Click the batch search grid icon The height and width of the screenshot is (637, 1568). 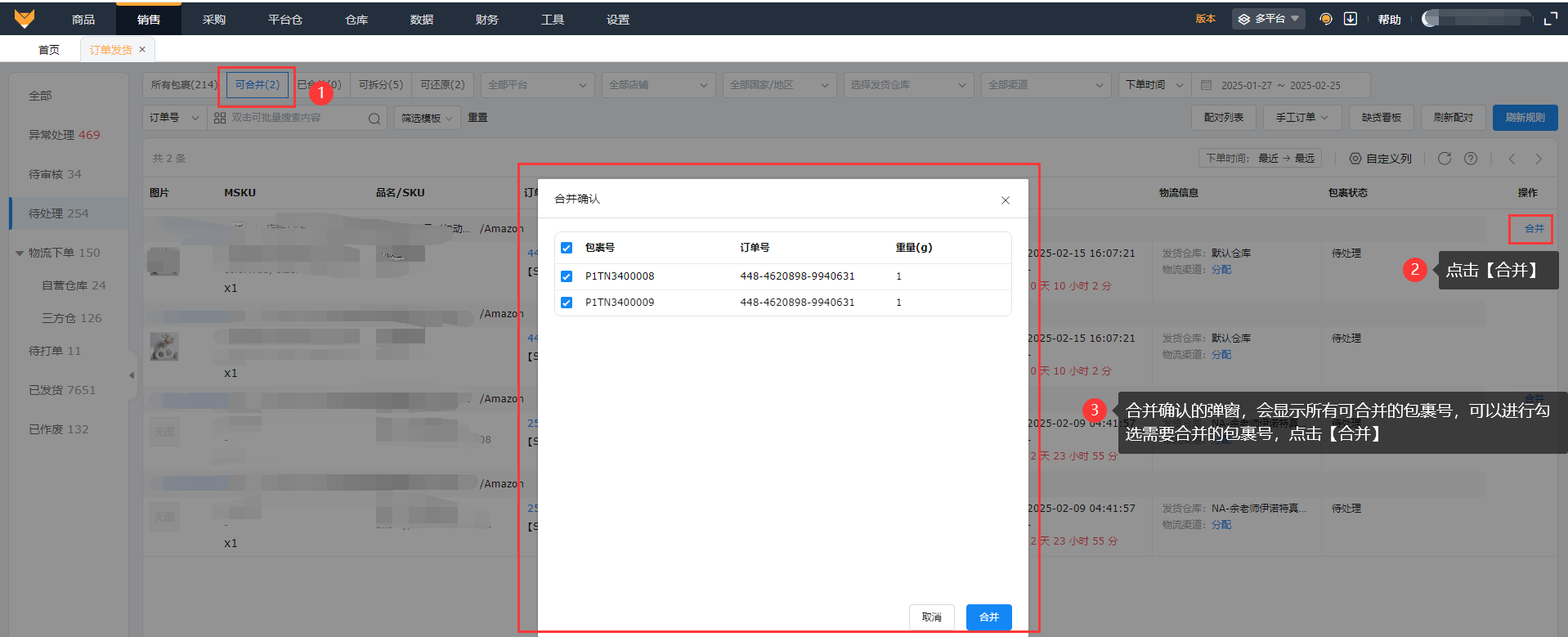pos(220,118)
